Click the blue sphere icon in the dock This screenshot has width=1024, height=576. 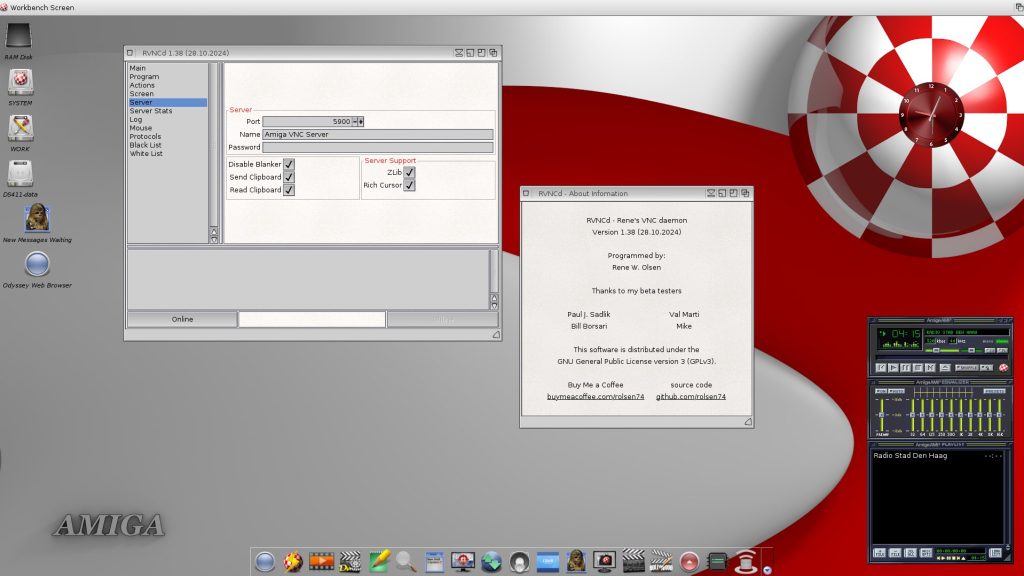coord(264,562)
